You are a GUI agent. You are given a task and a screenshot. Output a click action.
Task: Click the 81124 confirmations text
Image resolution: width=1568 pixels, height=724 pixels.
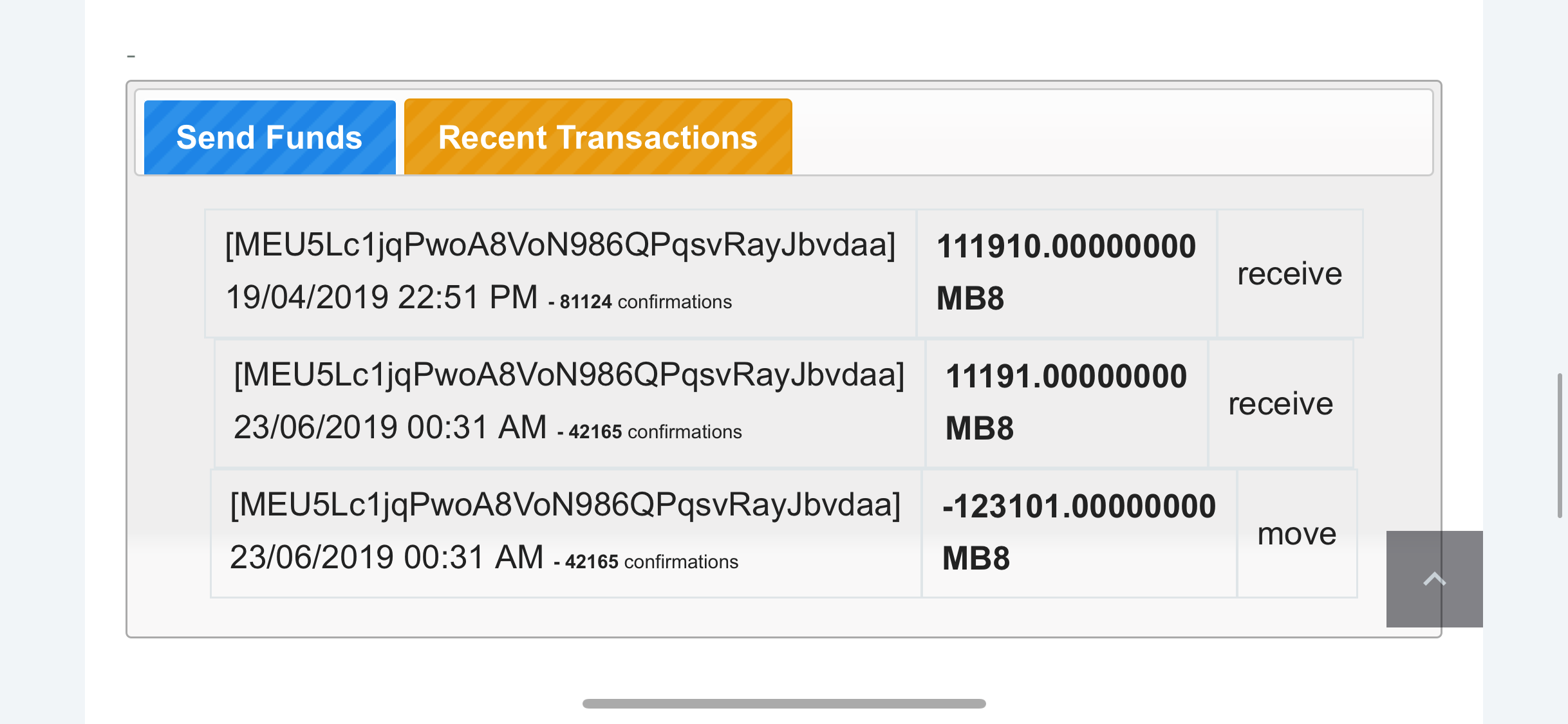coord(646,302)
